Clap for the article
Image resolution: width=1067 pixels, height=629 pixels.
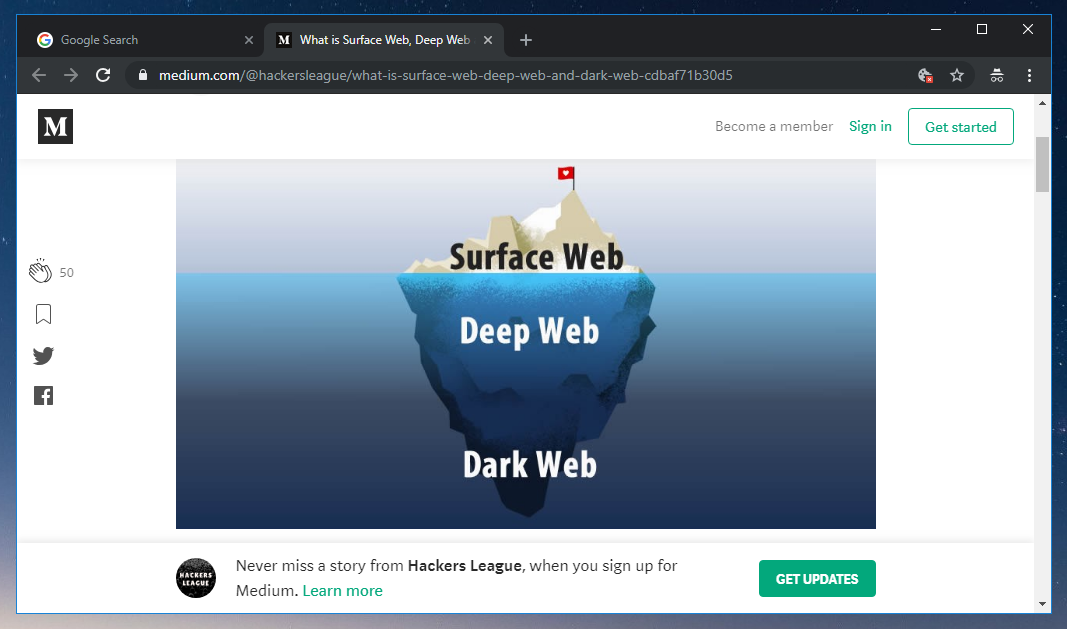(x=40, y=271)
